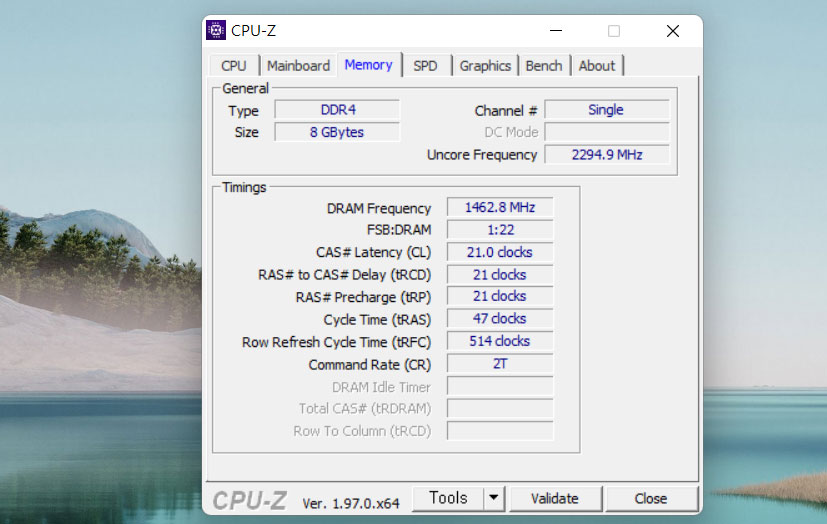Click the RAS# Precharge (tRP) value field
This screenshot has width=827, height=524.
tap(500, 296)
